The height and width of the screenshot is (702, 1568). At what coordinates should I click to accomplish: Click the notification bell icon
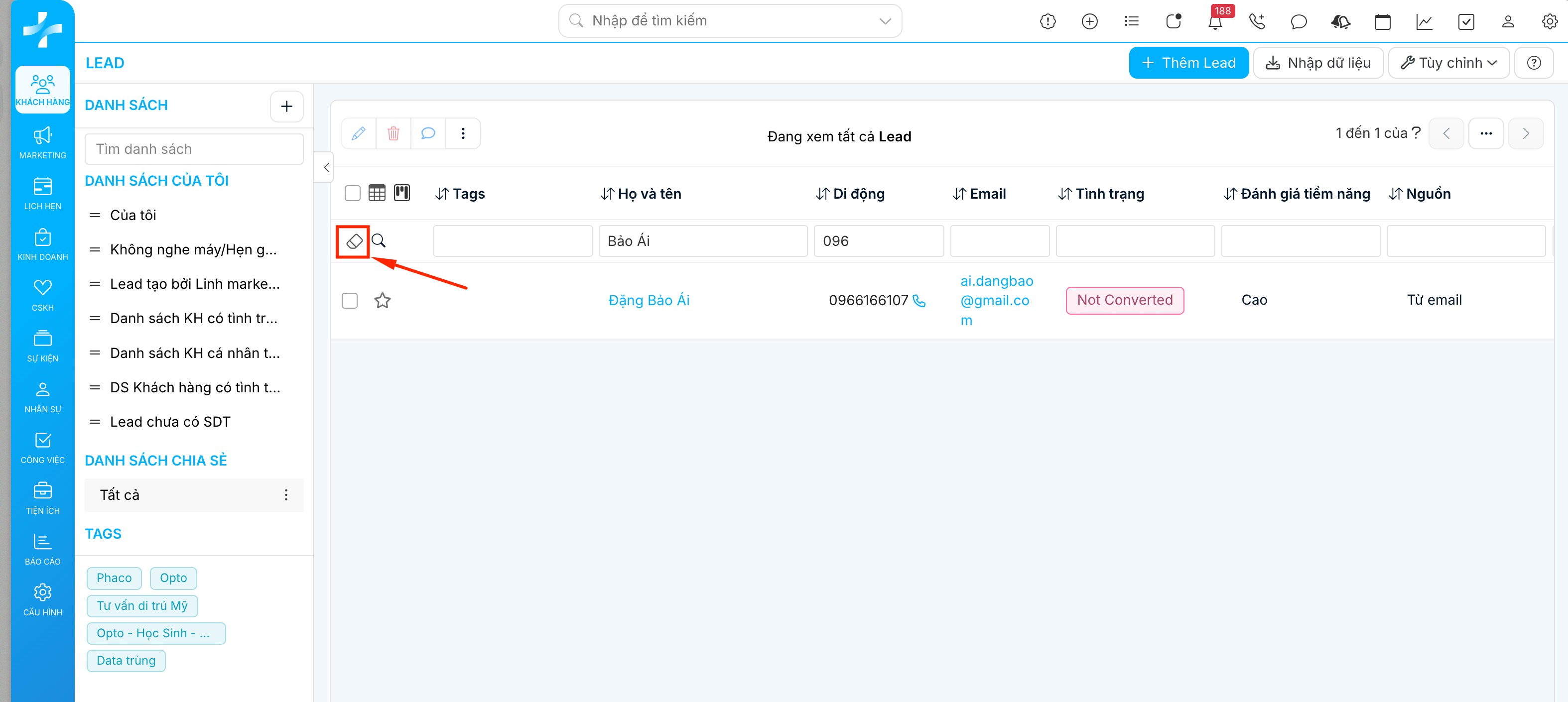(1215, 22)
